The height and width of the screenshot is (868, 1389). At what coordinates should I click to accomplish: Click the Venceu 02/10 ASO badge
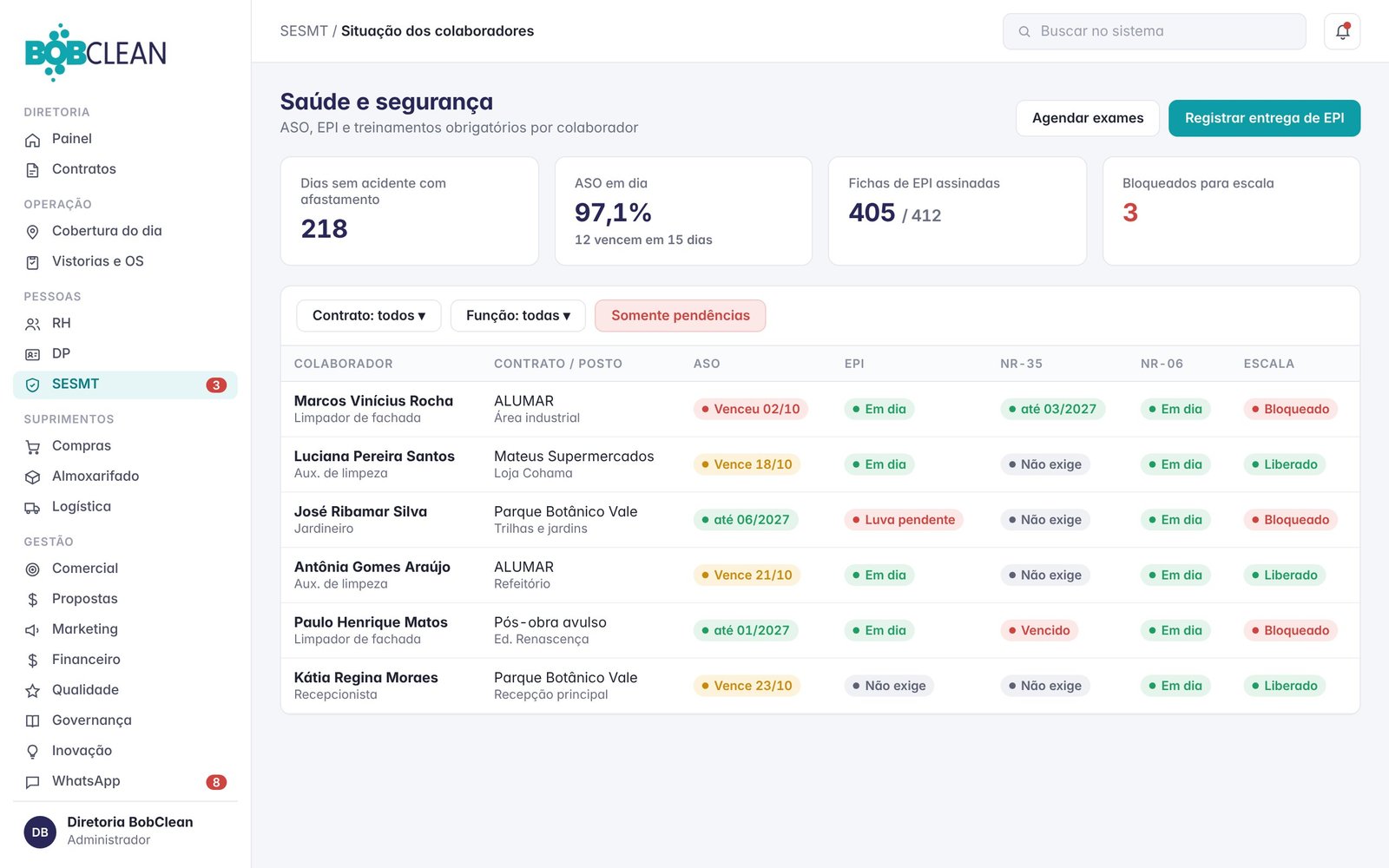[x=750, y=409]
